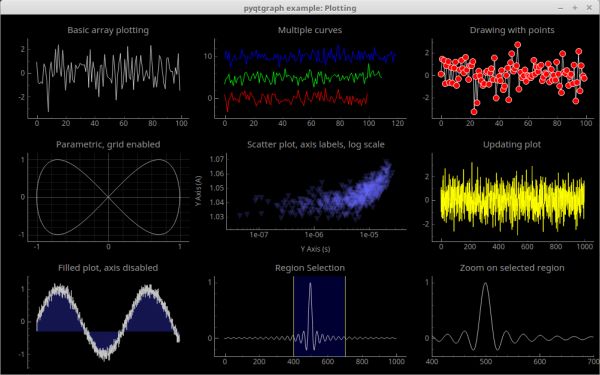Click the "Y Axis (A)" vertical axis label

coord(197,191)
